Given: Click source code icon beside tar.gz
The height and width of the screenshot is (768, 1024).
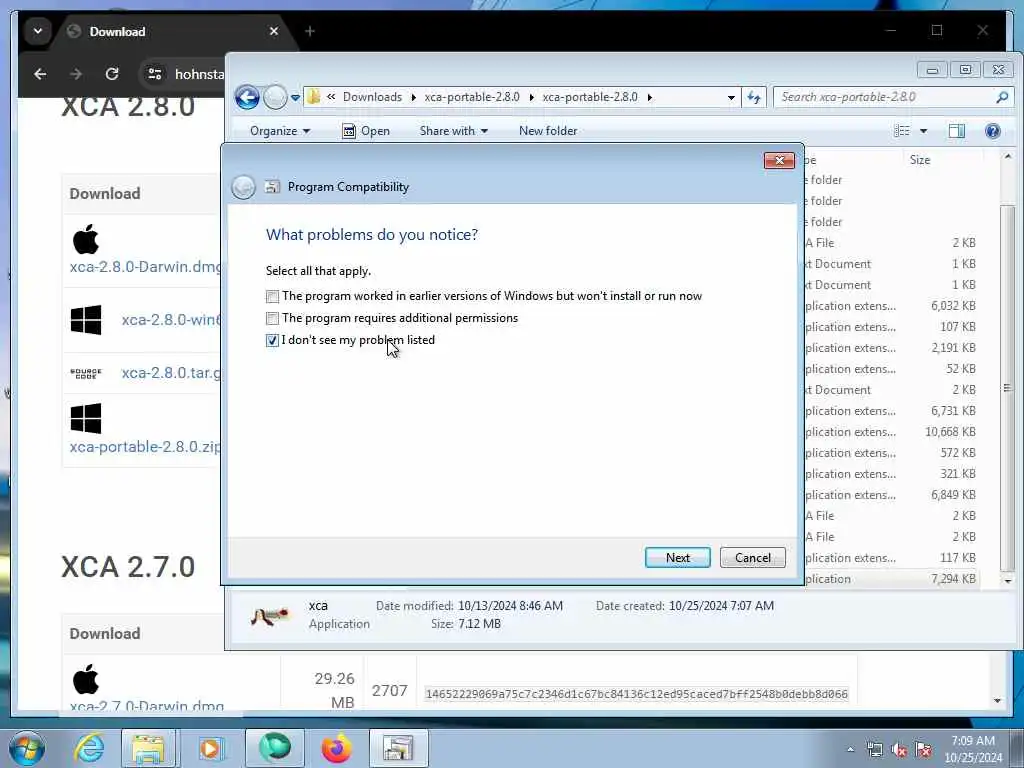Looking at the screenshot, I should pos(86,373).
